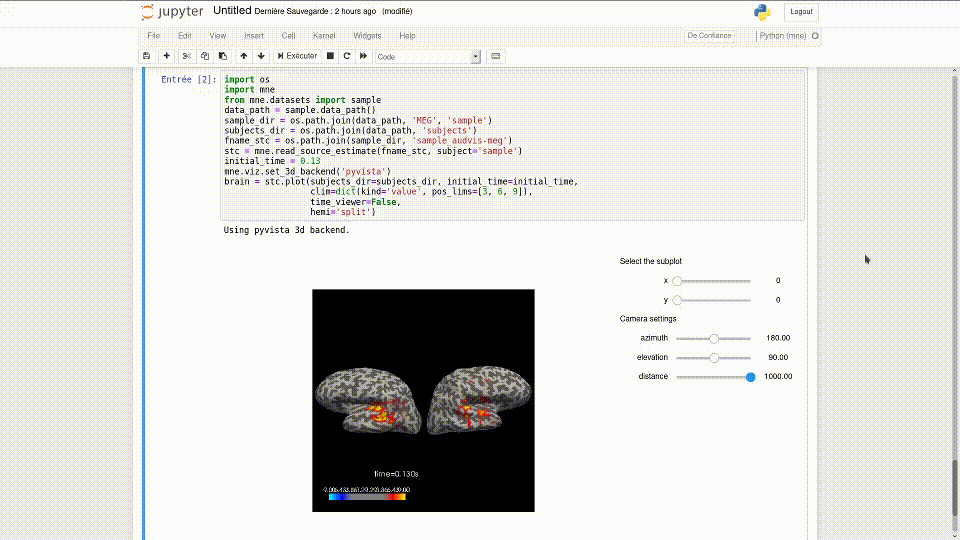
Task: Open the Cell menu
Action: [288, 36]
